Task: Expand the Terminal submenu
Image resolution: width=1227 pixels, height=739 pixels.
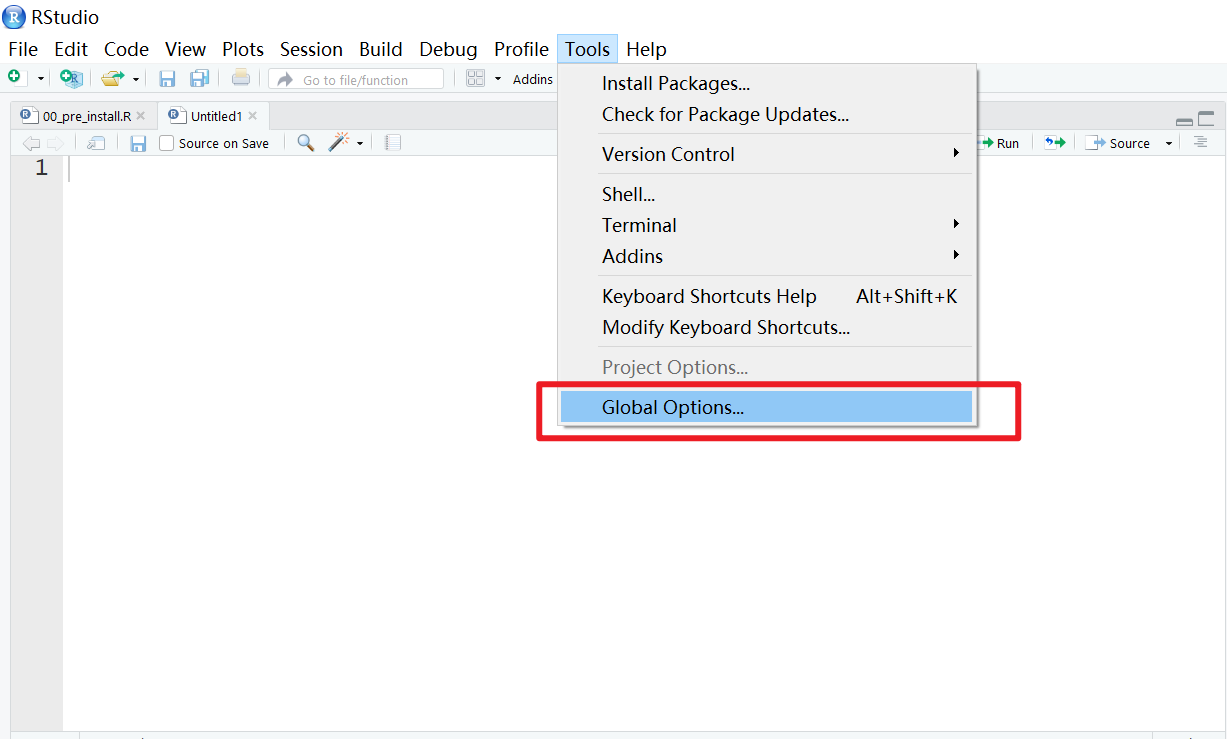Action: tap(767, 225)
